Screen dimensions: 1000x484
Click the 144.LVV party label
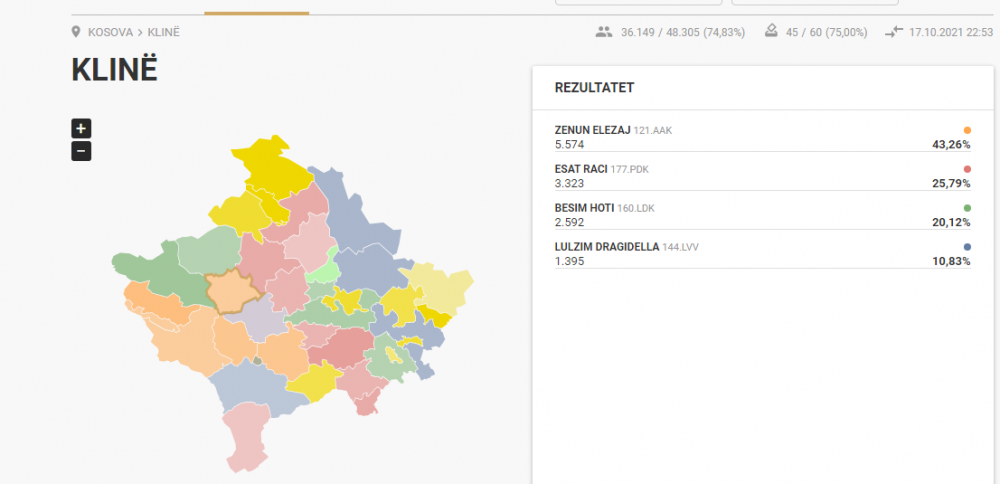point(680,247)
